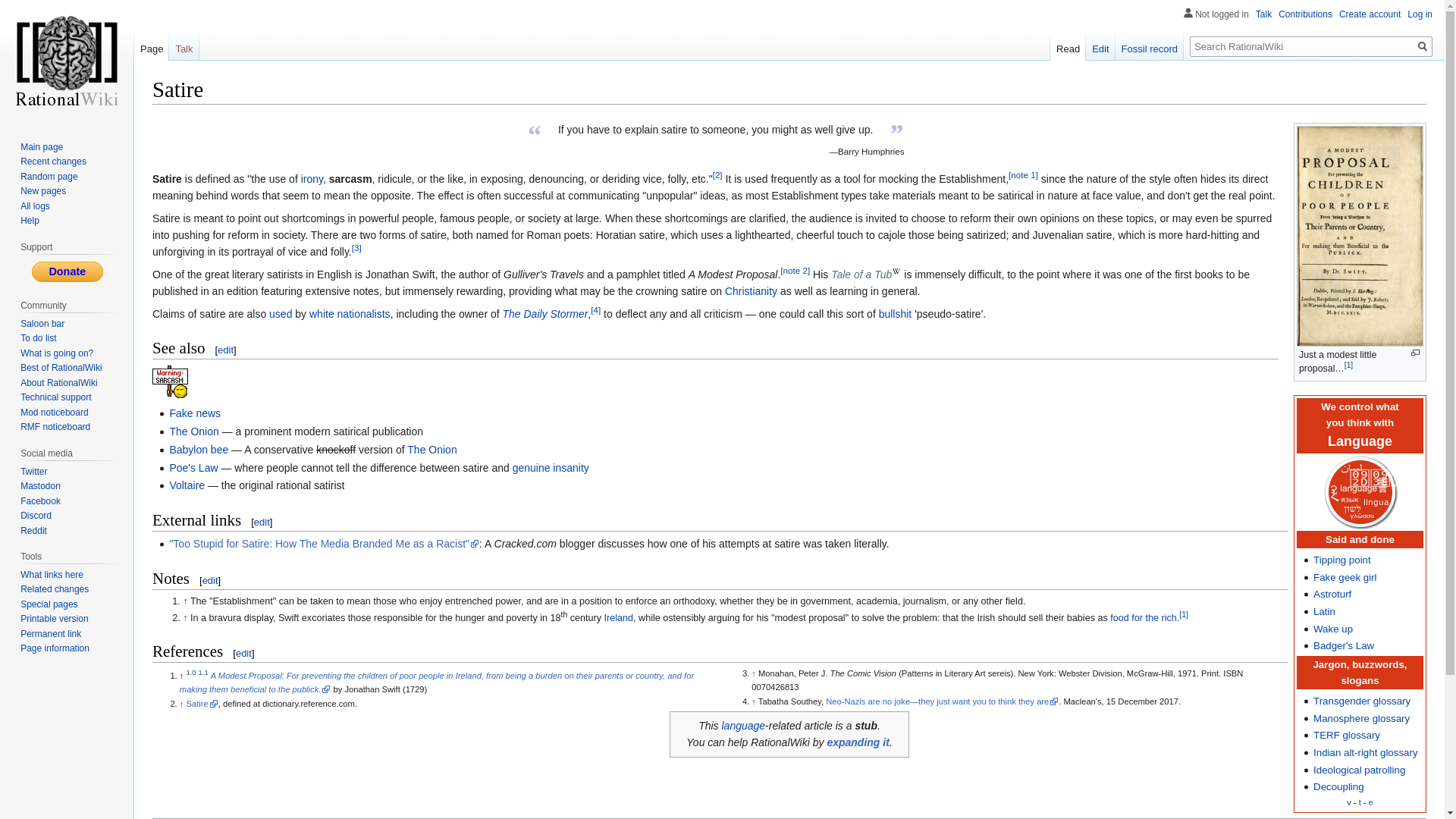Open Too Stupid for Satire external link
This screenshot has width=1456, height=819.
coord(324,544)
